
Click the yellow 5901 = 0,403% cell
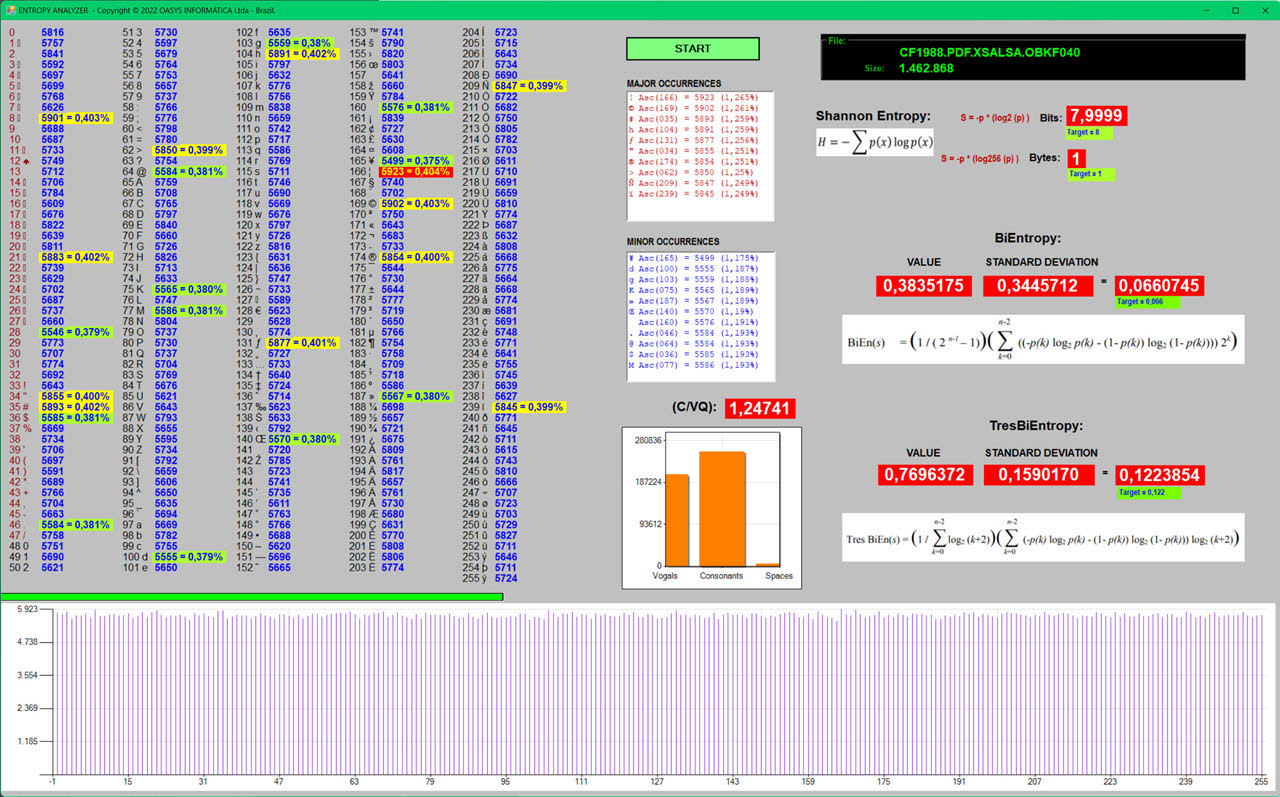(76, 118)
